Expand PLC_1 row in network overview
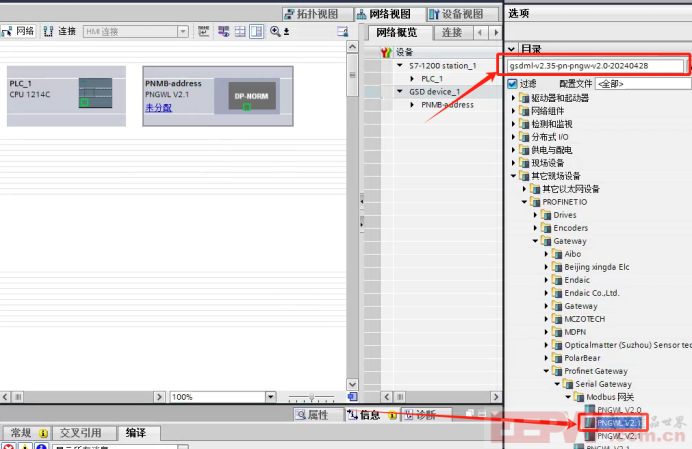Viewport: 692px width, 449px height. (412, 79)
